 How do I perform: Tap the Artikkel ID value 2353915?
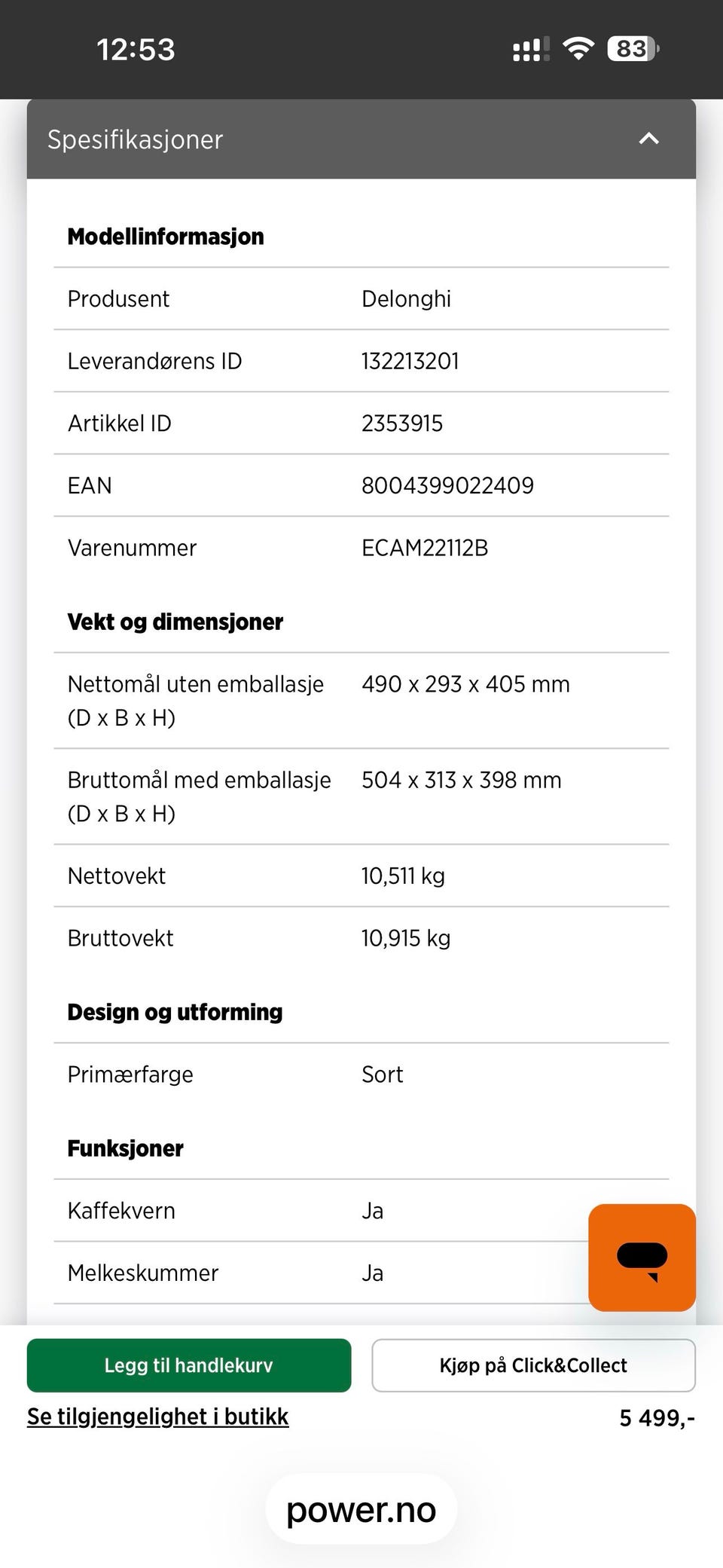[x=402, y=423]
